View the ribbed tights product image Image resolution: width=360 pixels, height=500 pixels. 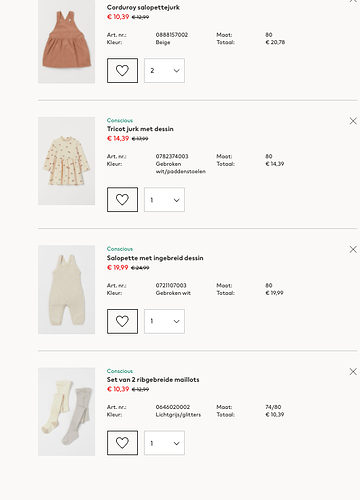tap(66, 411)
